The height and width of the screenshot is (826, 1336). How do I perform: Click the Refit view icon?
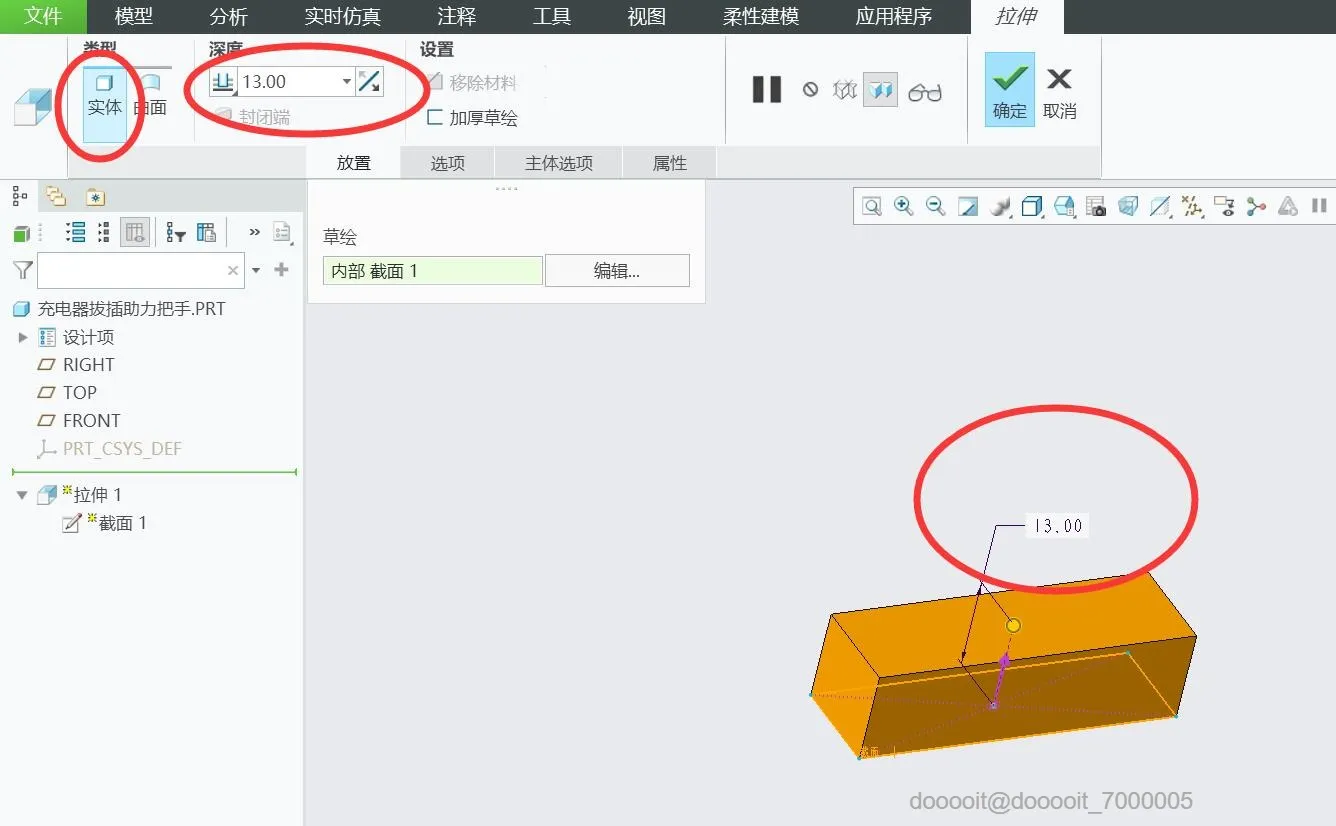point(872,206)
